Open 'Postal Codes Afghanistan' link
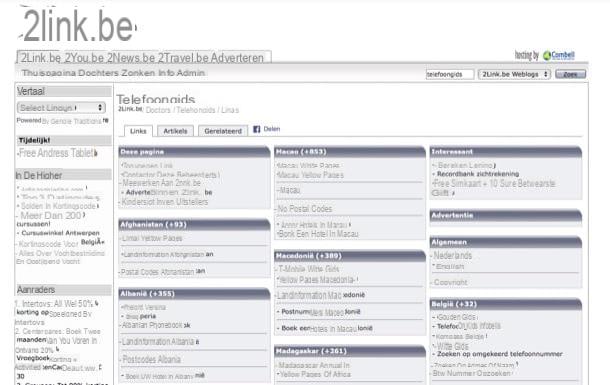The image size is (610, 385). tap(163, 271)
